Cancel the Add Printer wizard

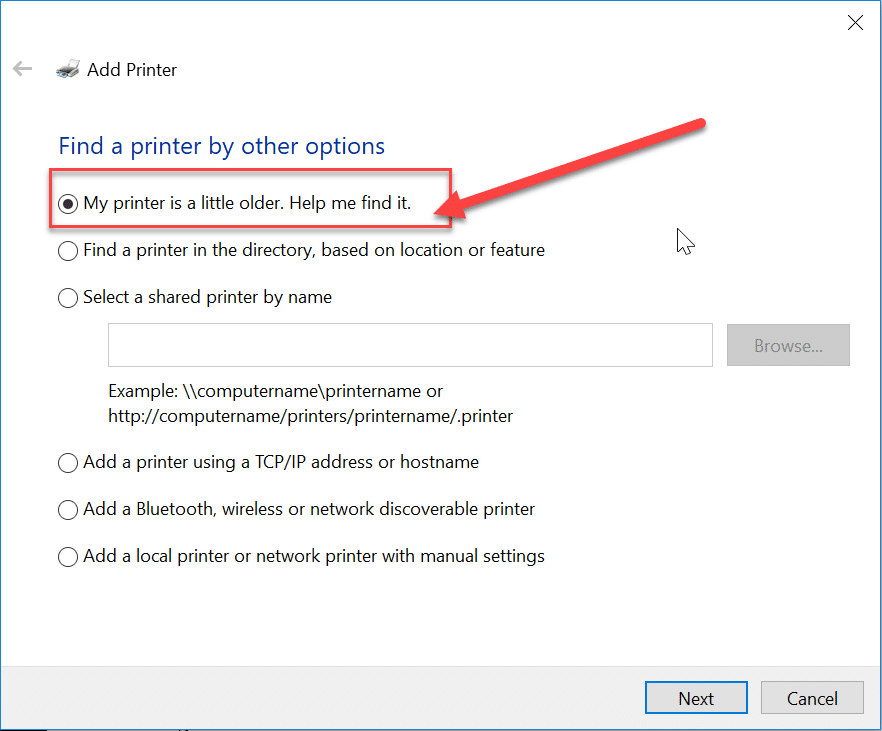pos(812,698)
